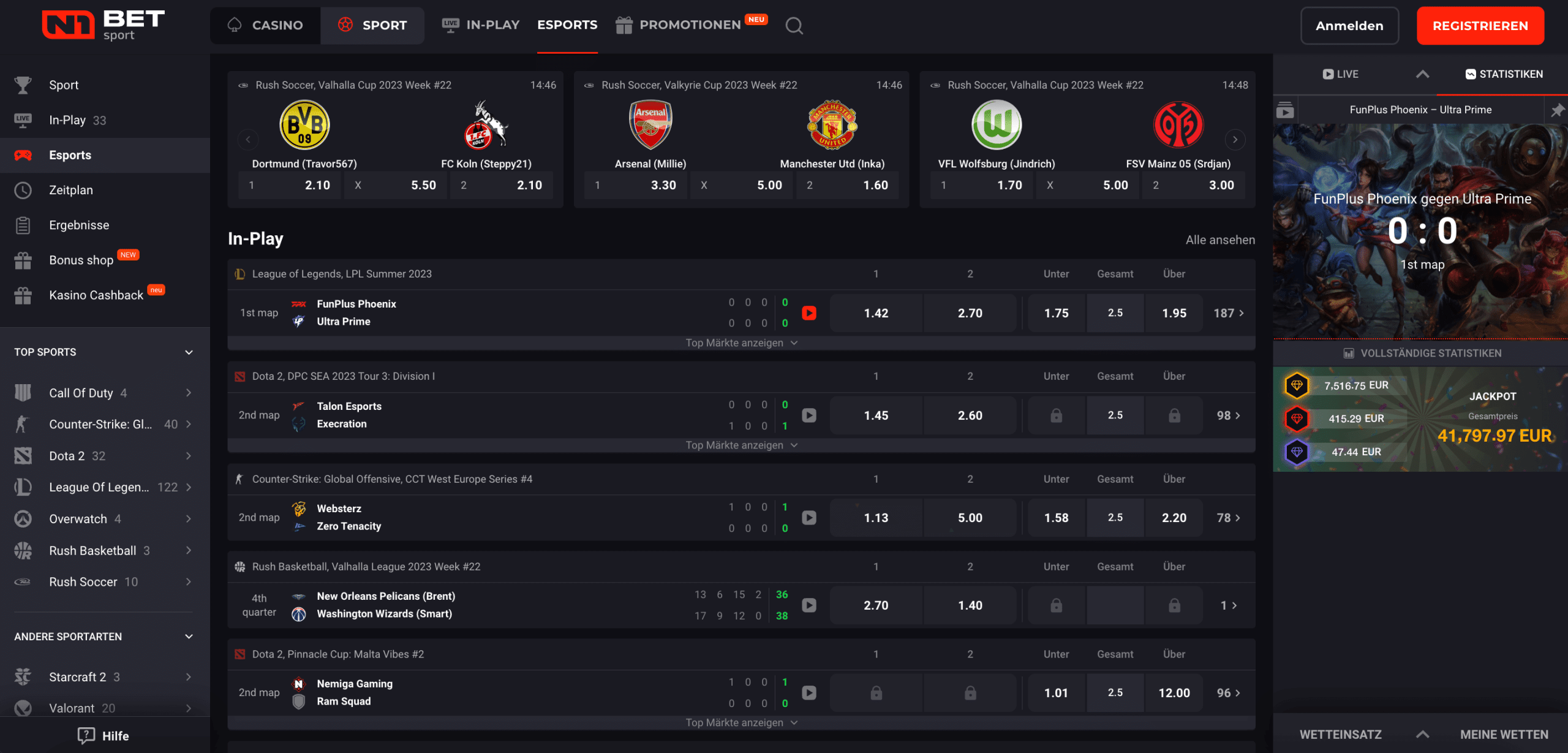Select odds 1.42 for FunPlus Phoenix

coord(876,313)
